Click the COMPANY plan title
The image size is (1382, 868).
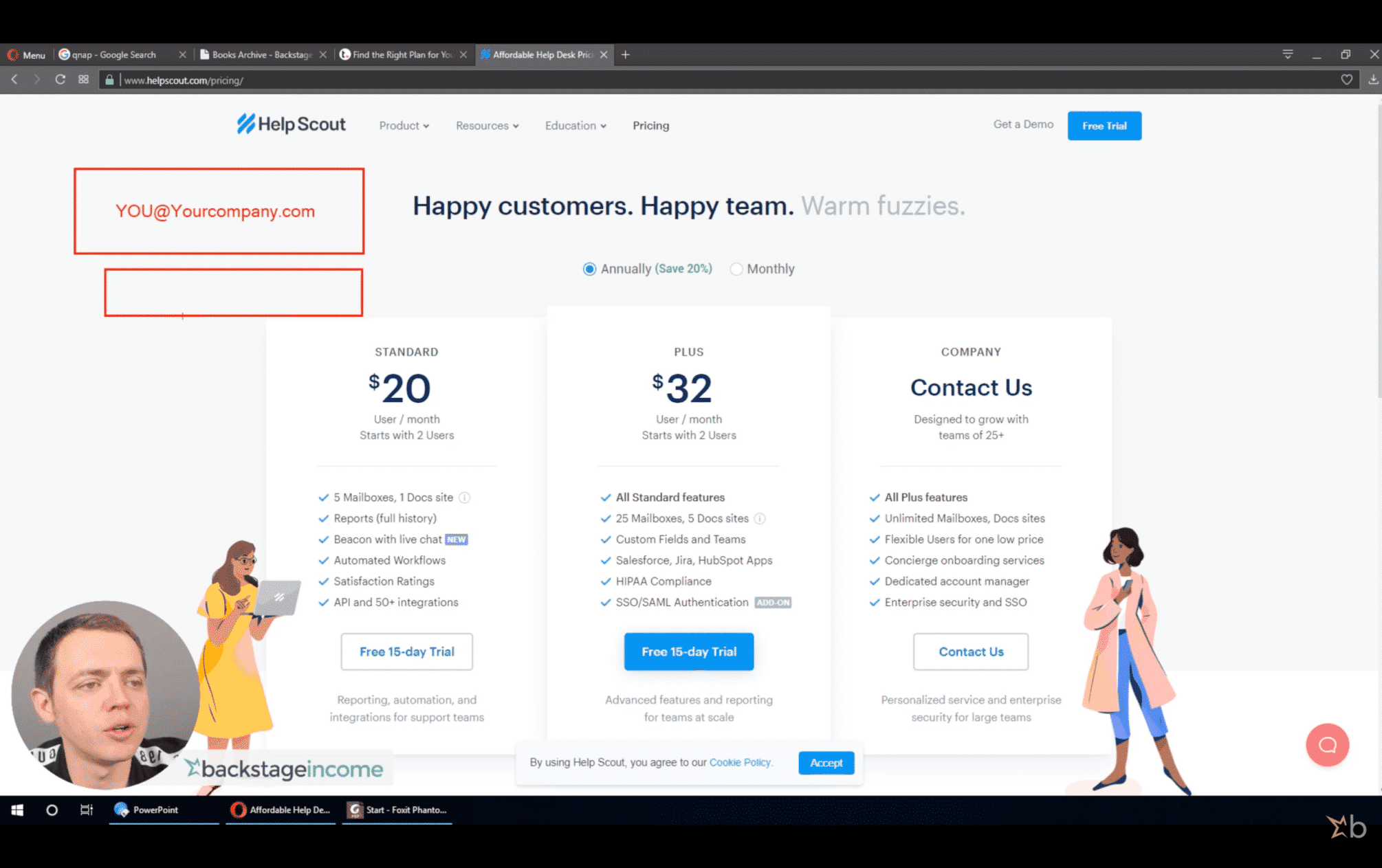(x=971, y=352)
